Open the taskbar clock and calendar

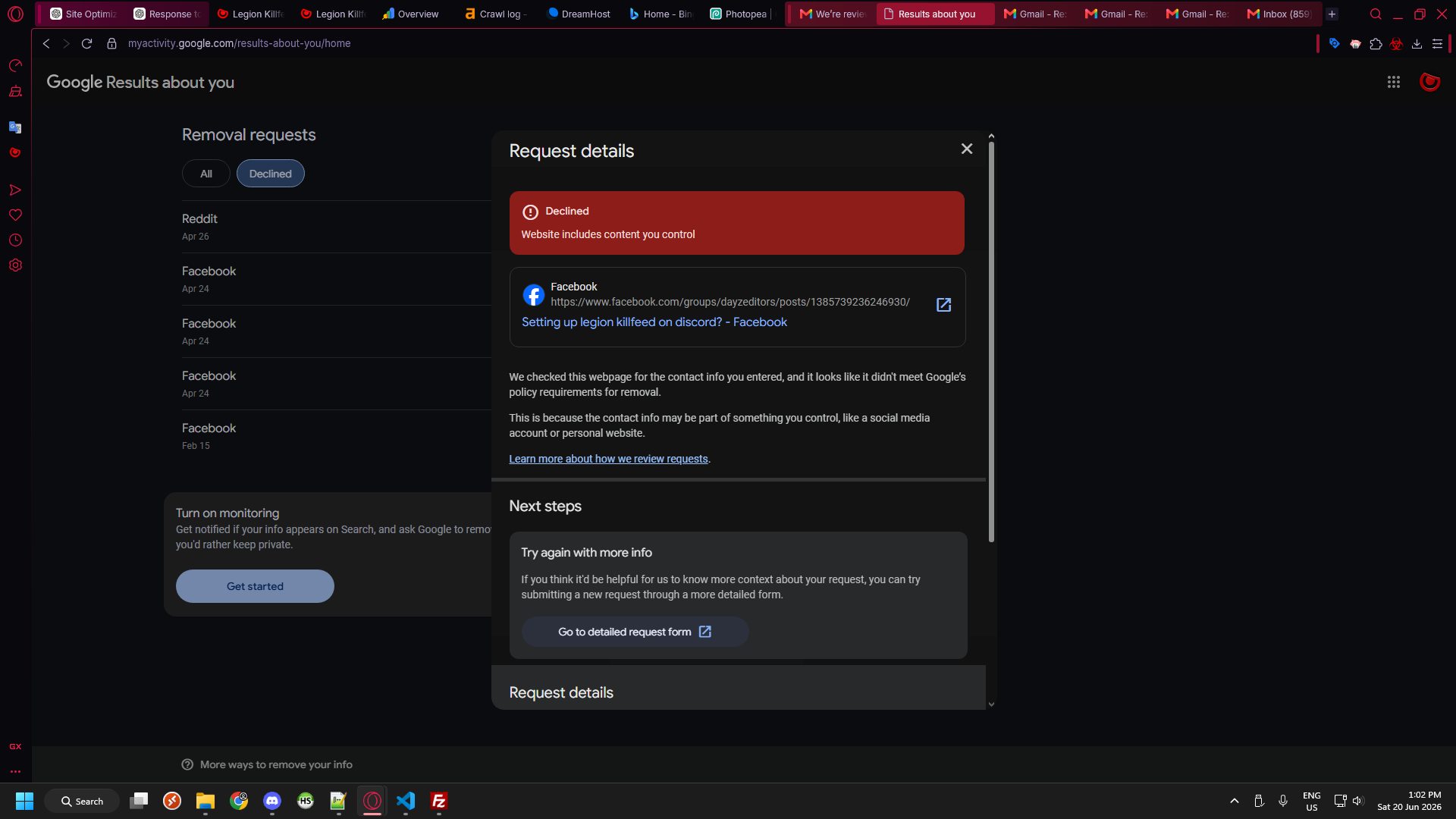(1410, 801)
